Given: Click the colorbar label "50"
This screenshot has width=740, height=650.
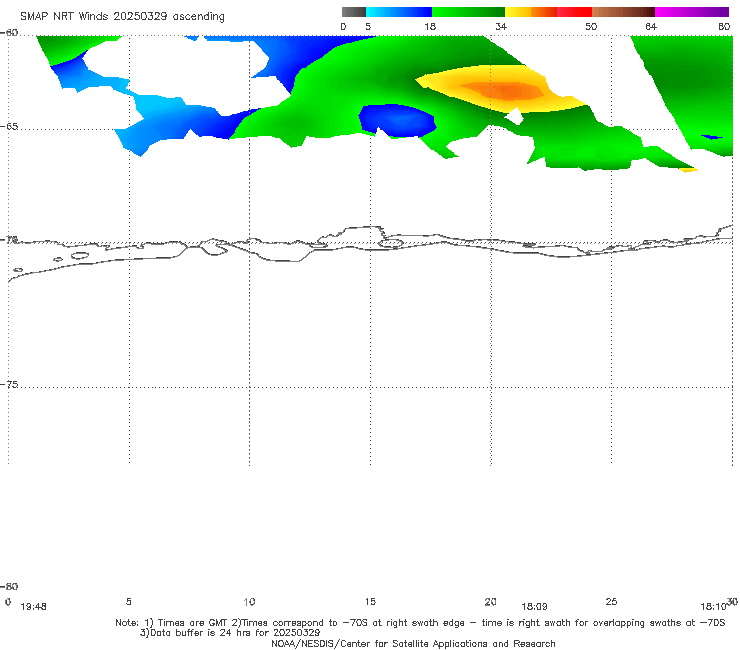Looking at the screenshot, I should [591, 26].
